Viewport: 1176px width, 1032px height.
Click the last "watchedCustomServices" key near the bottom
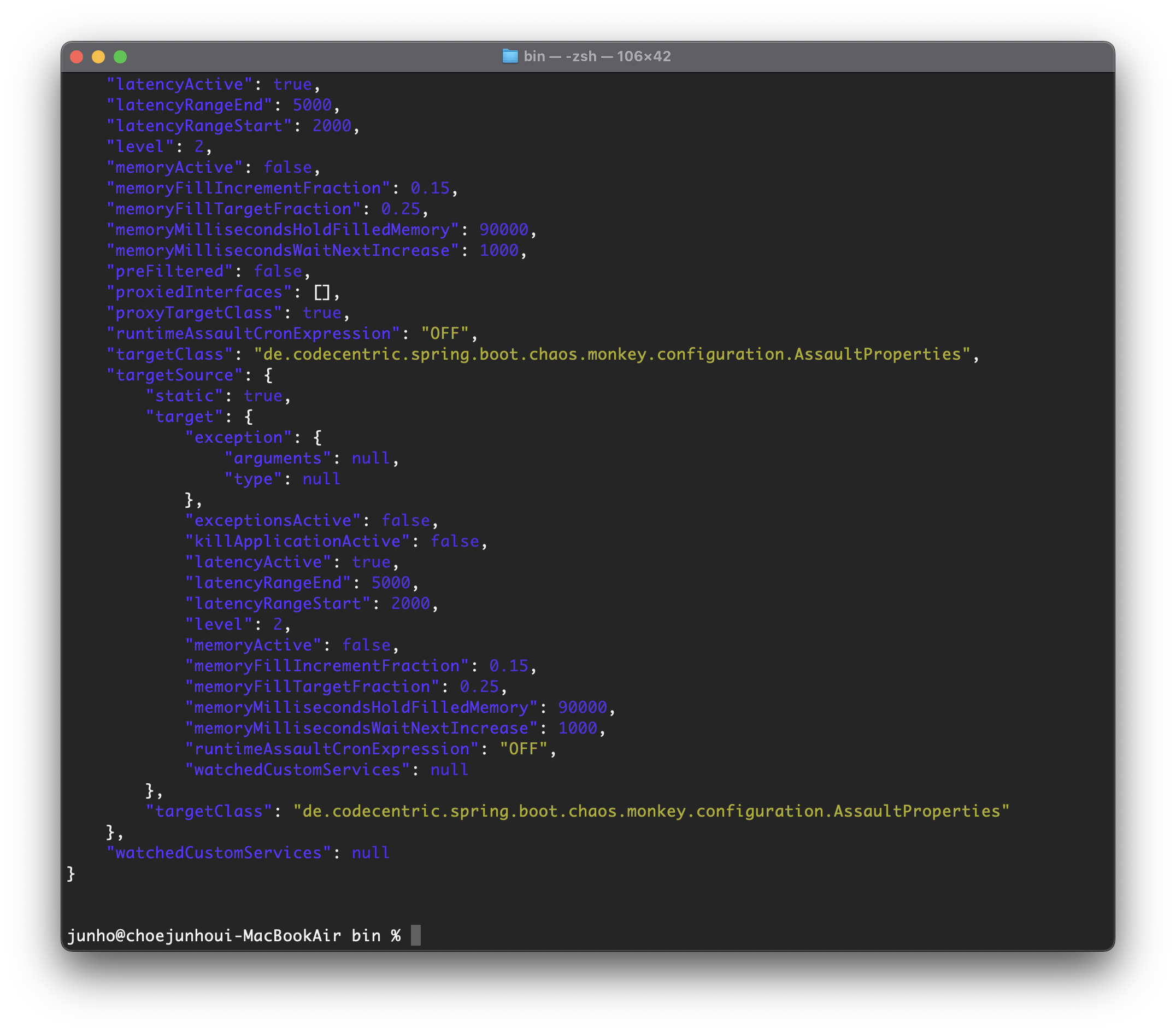pyautogui.click(x=218, y=853)
